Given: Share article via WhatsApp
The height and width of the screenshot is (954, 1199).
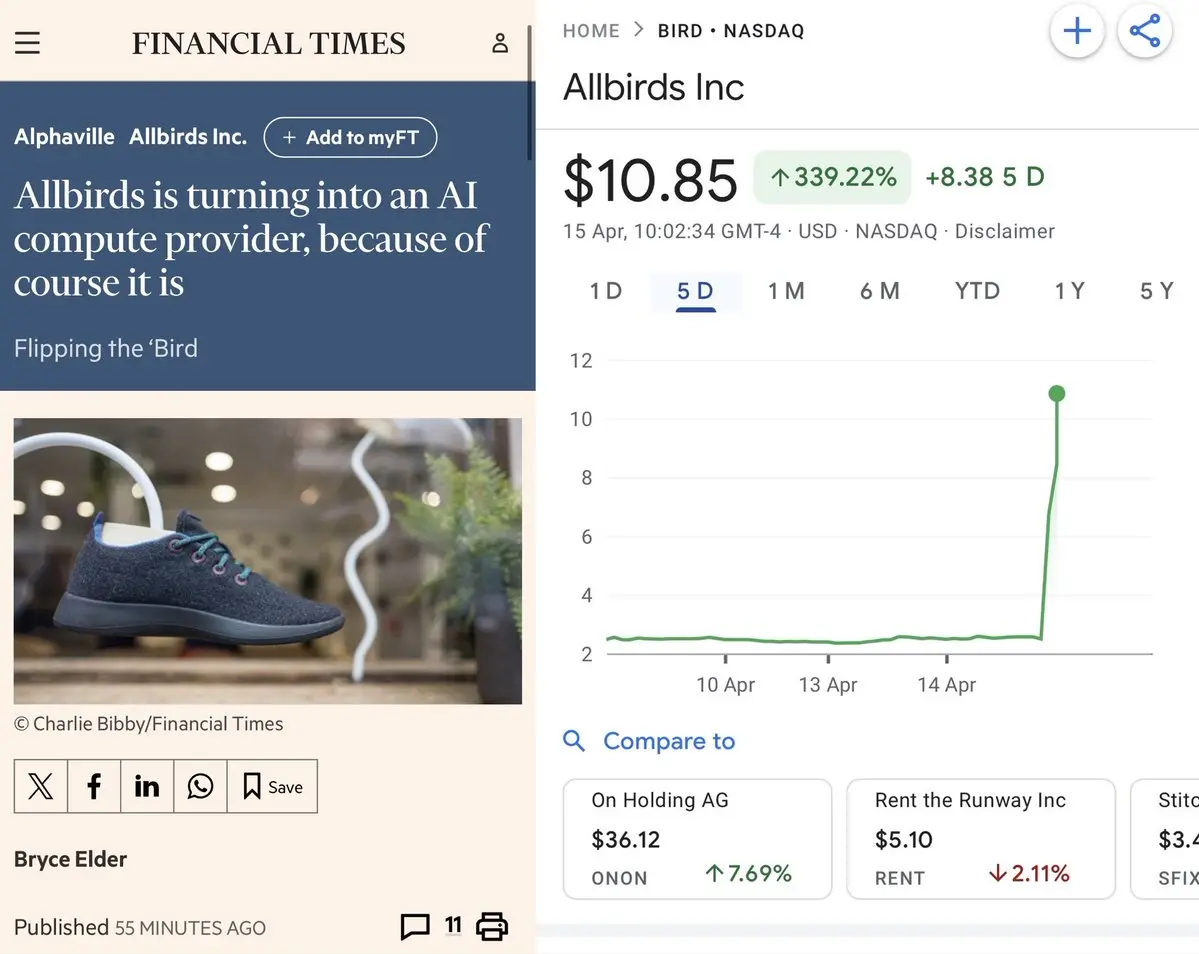Looking at the screenshot, I should click(200, 787).
